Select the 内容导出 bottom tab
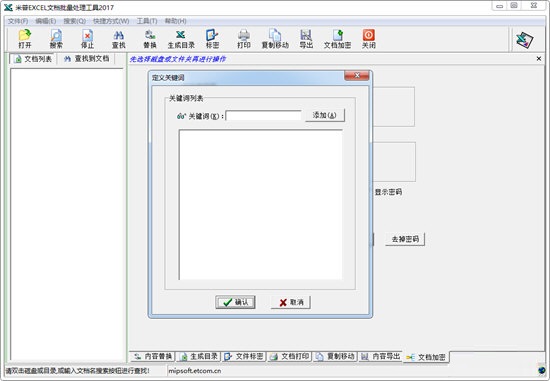Viewport: 550px width, 381px height. [381, 356]
